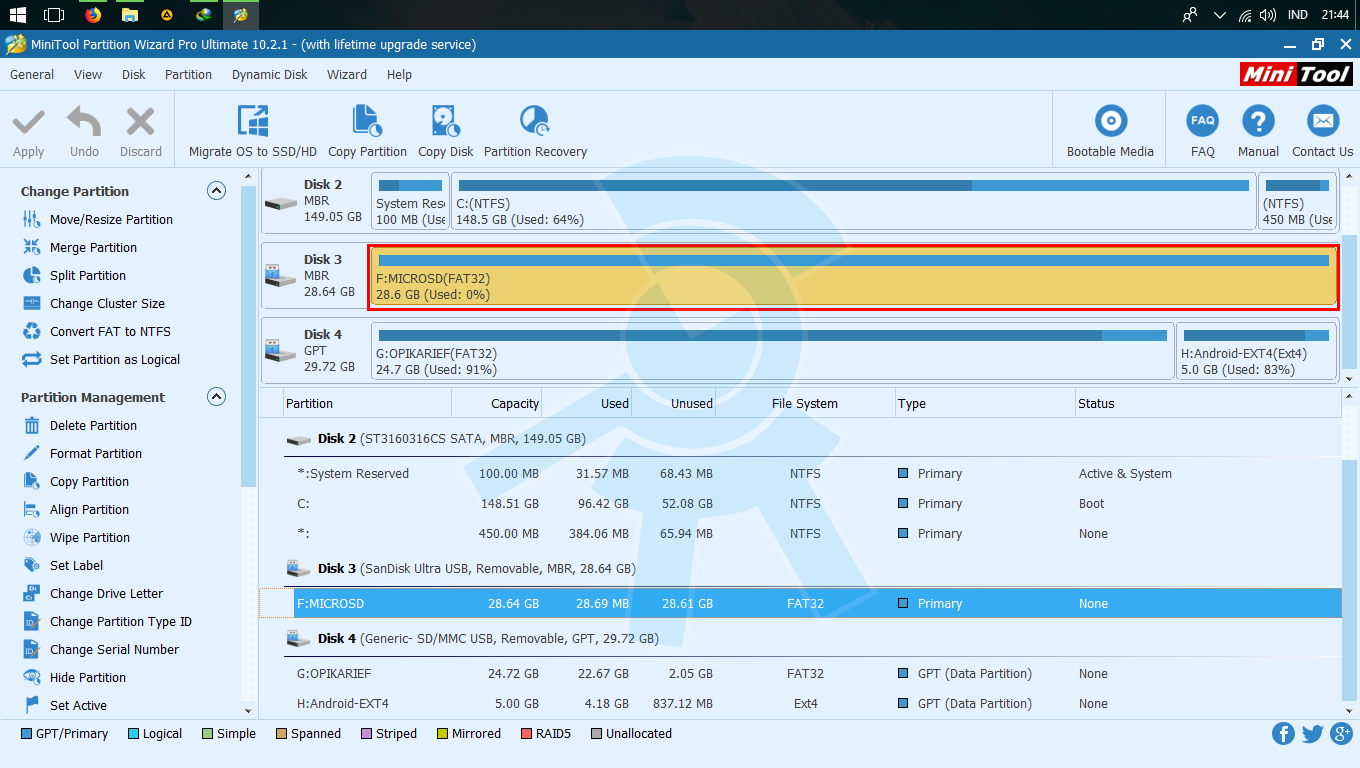Launch Firefox from the taskbar
Screen dimensions: 1360x768
92,15
